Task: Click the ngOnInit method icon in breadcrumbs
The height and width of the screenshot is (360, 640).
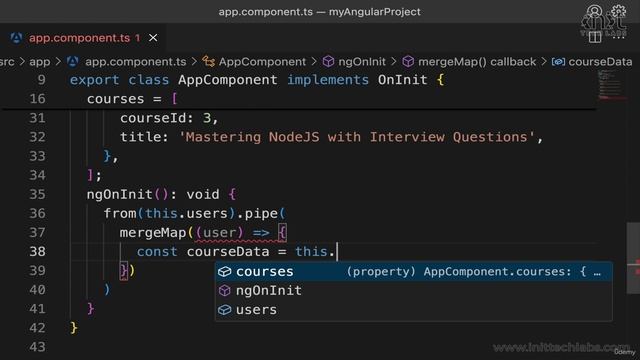Action: (x=328, y=62)
